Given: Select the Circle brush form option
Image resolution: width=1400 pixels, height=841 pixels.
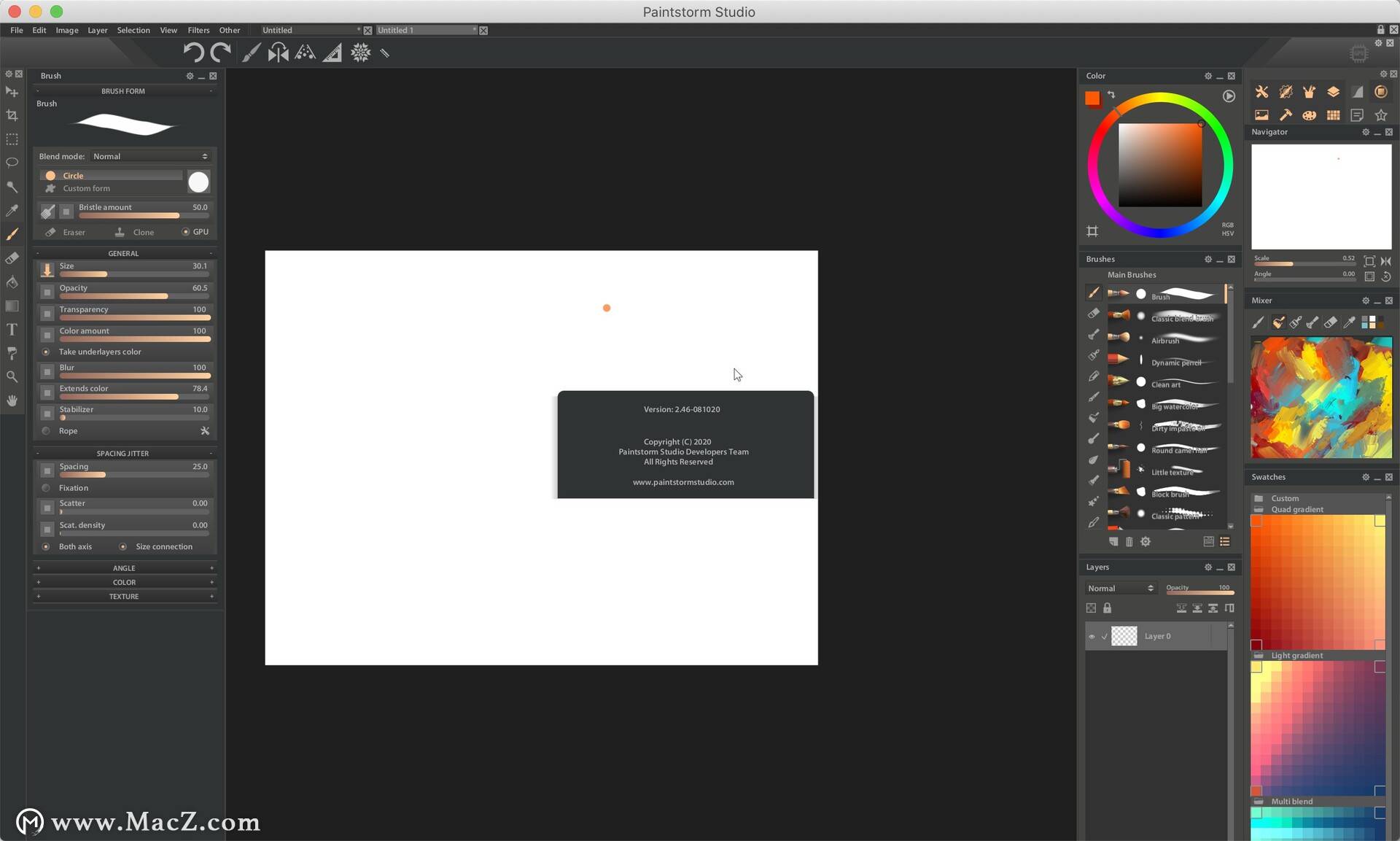Looking at the screenshot, I should 111,176.
